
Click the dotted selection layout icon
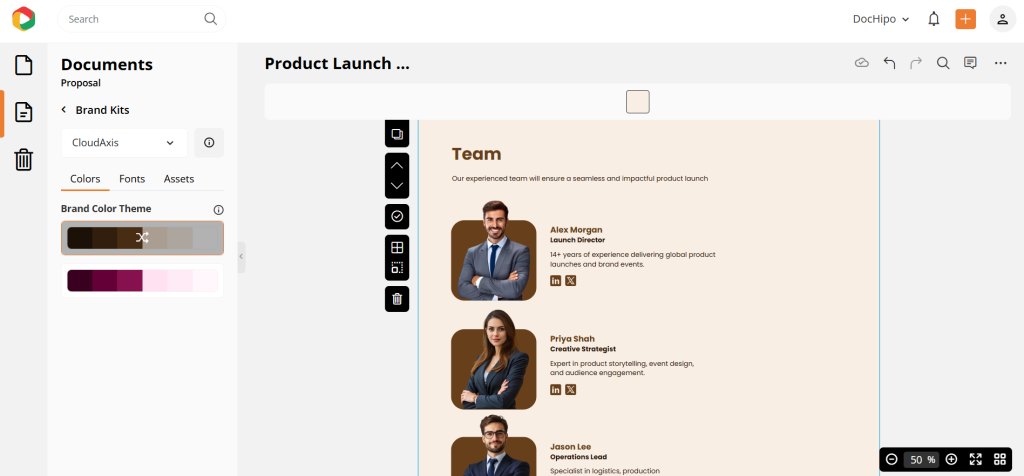click(x=397, y=268)
